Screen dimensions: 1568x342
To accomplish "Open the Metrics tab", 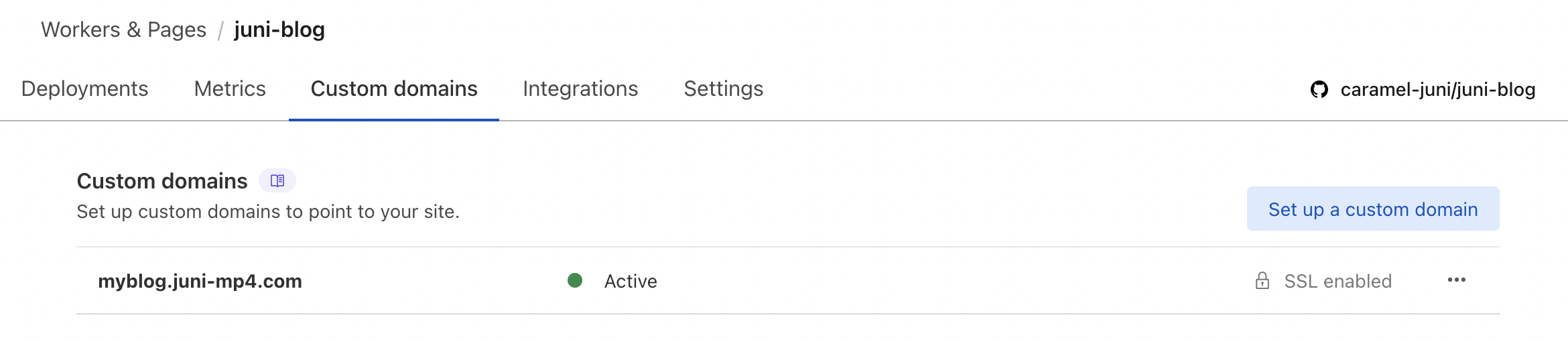I will 230,89.
